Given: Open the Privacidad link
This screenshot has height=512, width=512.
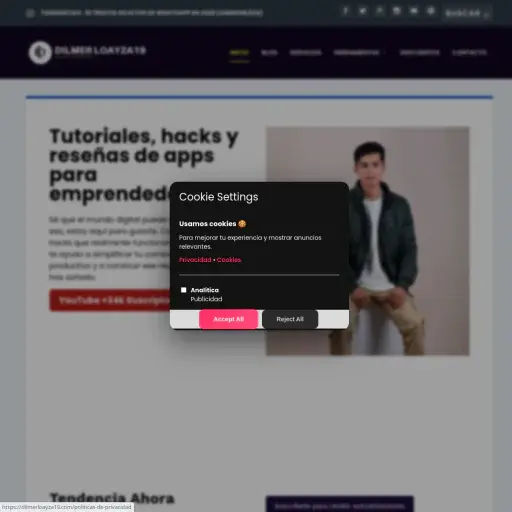Looking at the screenshot, I should [195, 260].
